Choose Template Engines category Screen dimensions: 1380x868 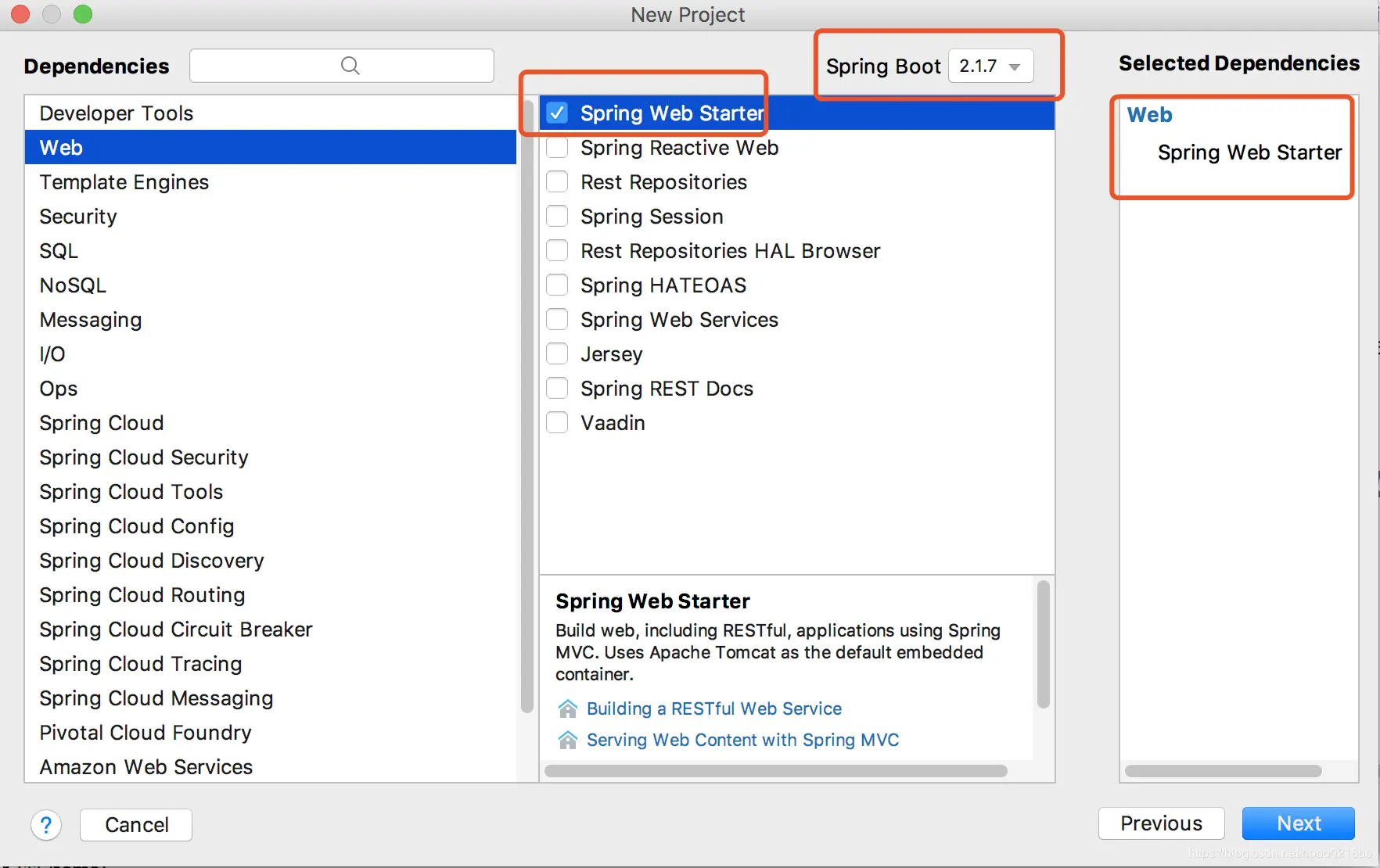tap(271, 182)
